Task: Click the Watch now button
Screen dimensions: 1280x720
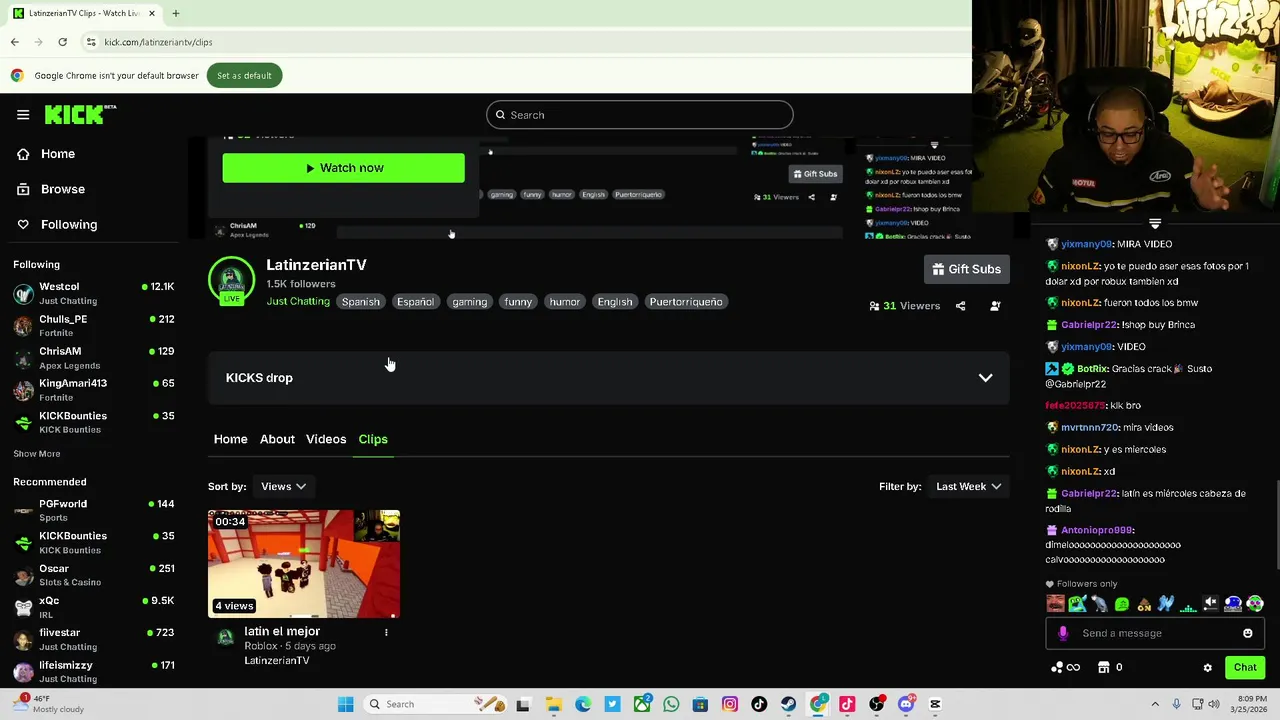Action: [x=343, y=168]
